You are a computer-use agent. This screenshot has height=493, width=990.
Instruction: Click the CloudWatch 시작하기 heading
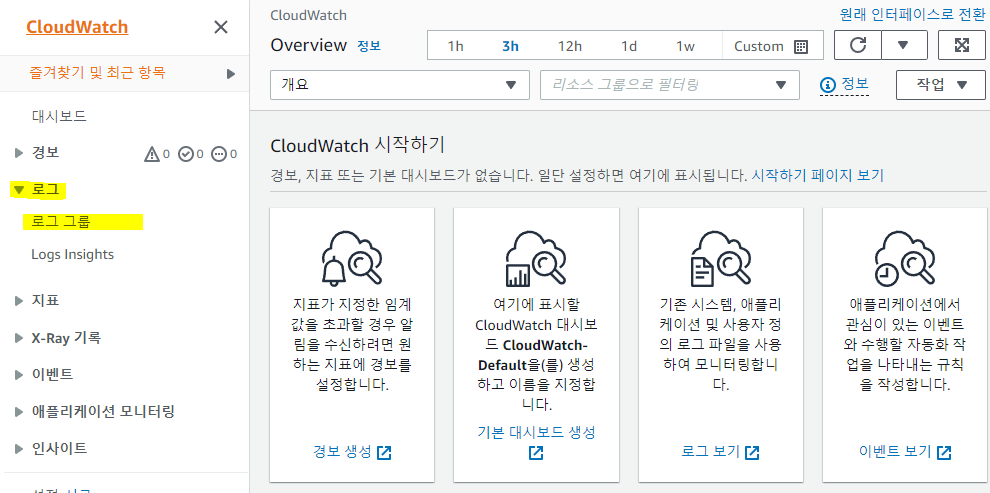[357, 146]
